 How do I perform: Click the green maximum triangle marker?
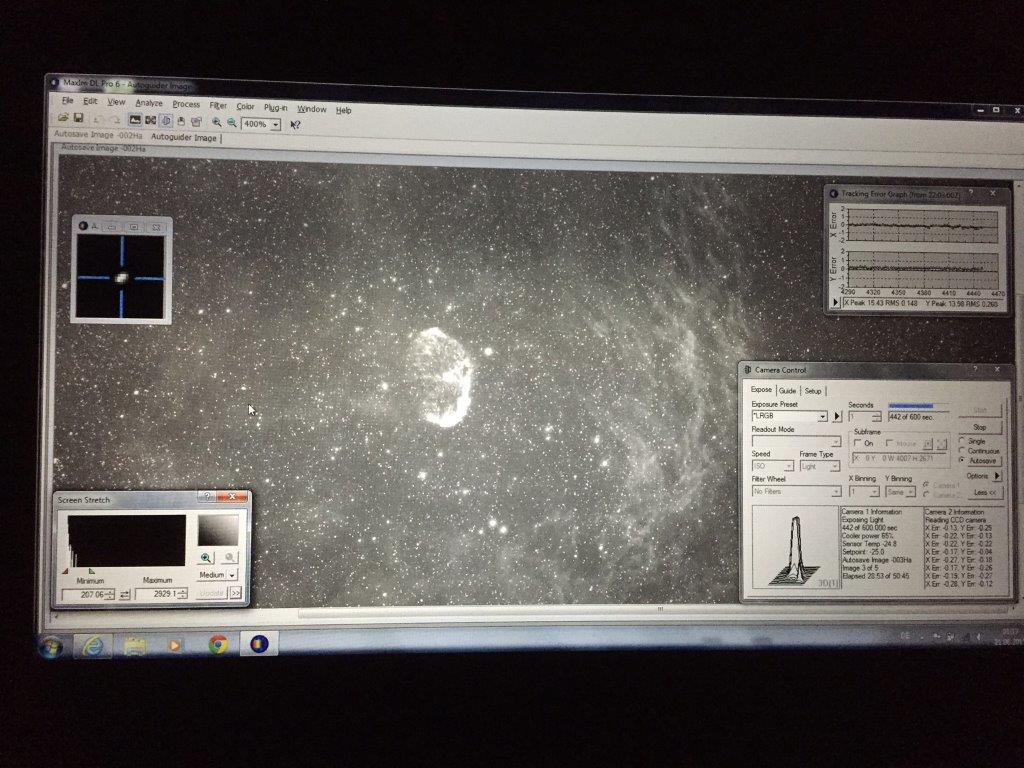tap(91, 571)
